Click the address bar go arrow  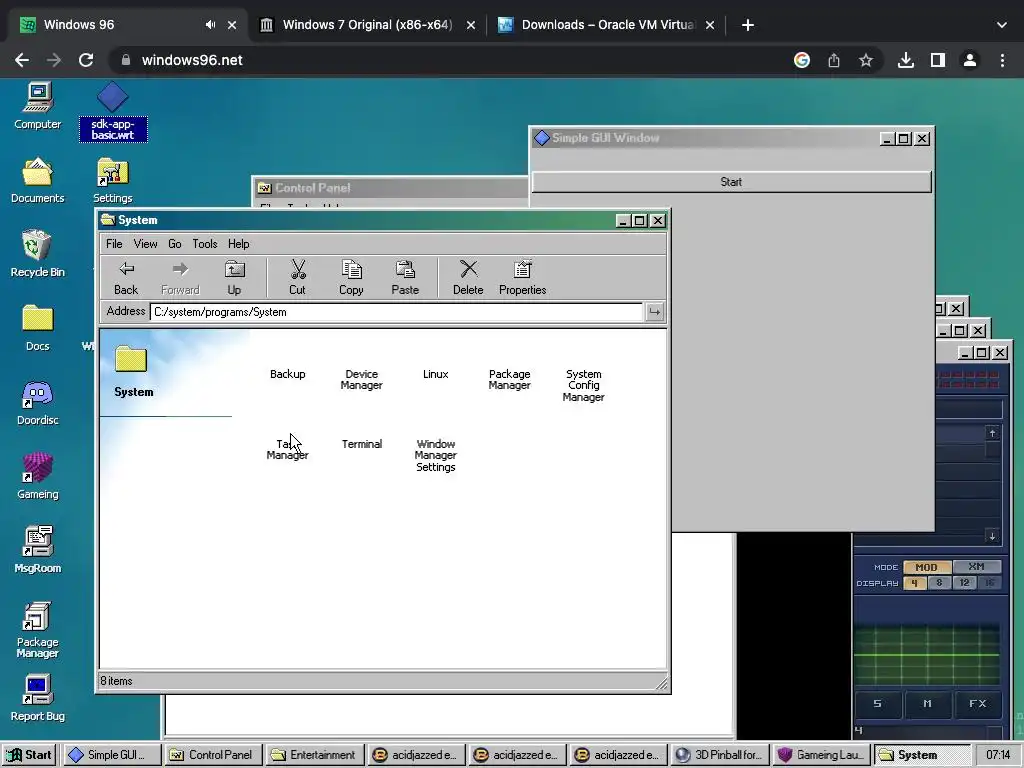pos(654,312)
